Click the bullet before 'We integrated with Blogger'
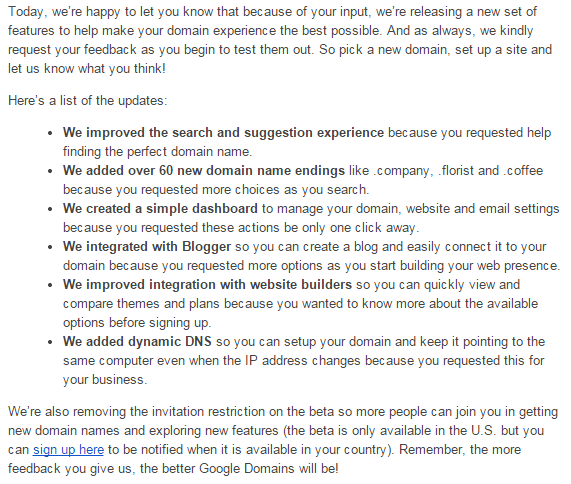Screen dimensions: 571x484 point(50,248)
